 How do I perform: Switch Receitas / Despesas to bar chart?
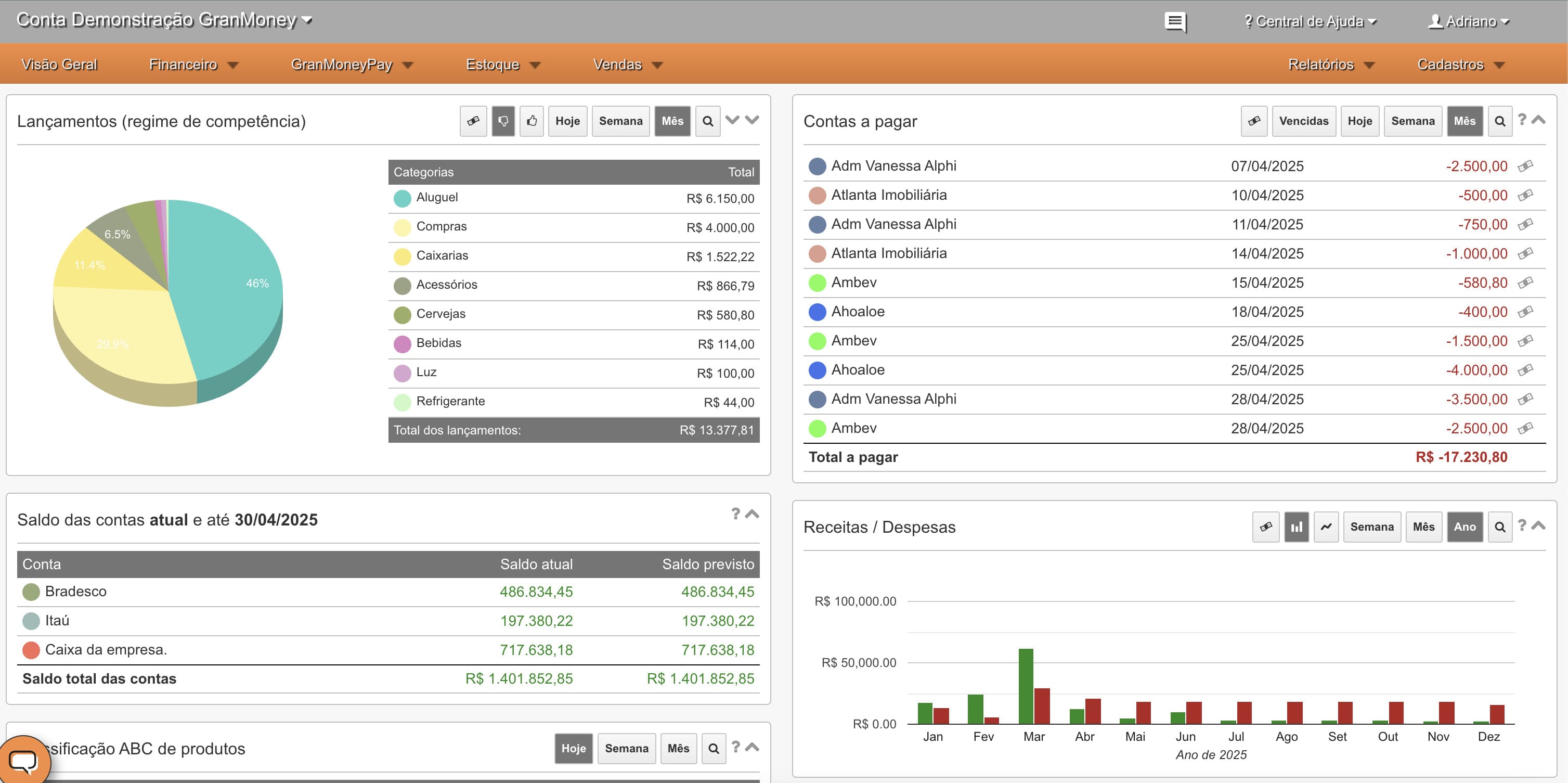pos(1297,527)
